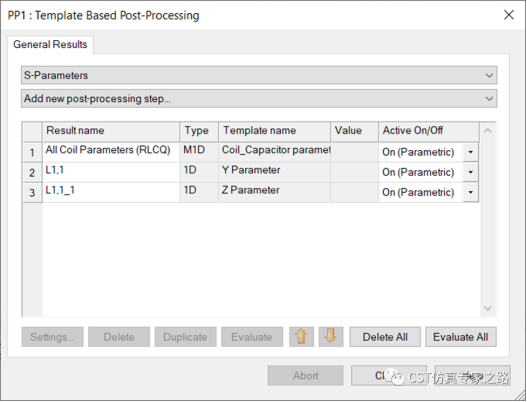Click scrollbar up arrow in results table
The width and height of the screenshot is (527, 402).
(488, 130)
